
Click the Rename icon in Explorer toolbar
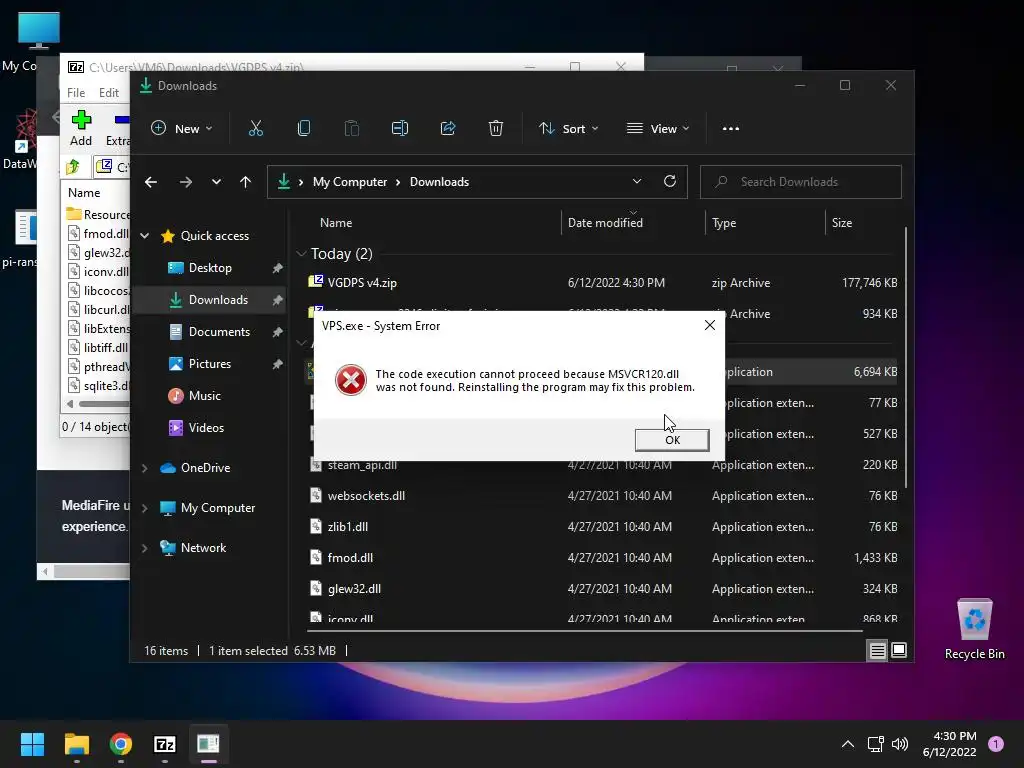(400, 129)
